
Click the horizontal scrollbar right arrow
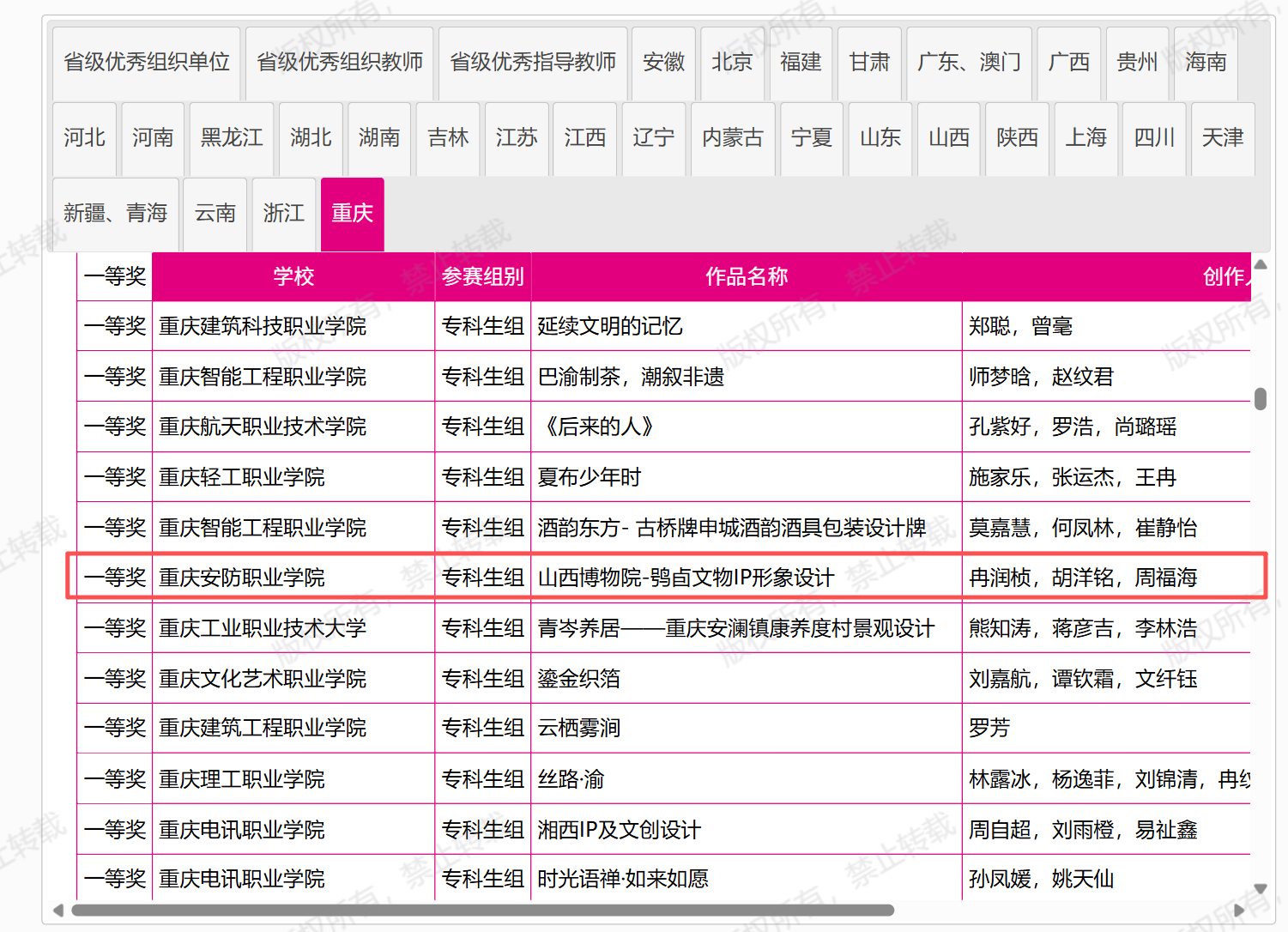(1239, 911)
